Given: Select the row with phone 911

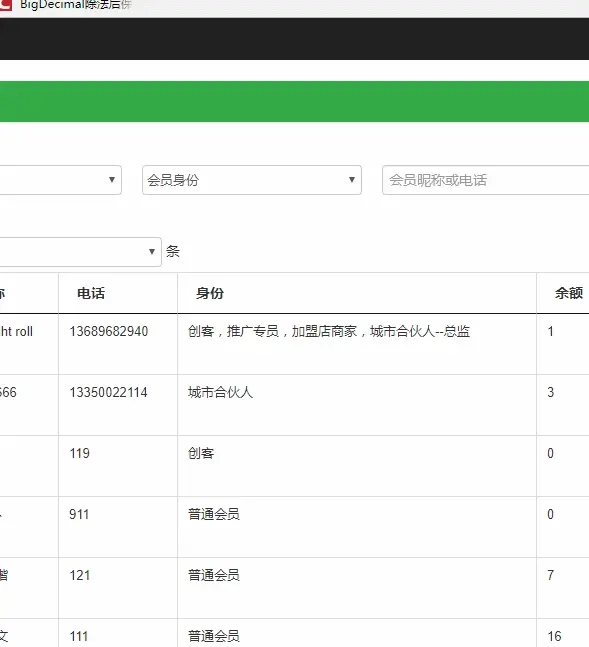Looking at the screenshot, I should 294,527.
